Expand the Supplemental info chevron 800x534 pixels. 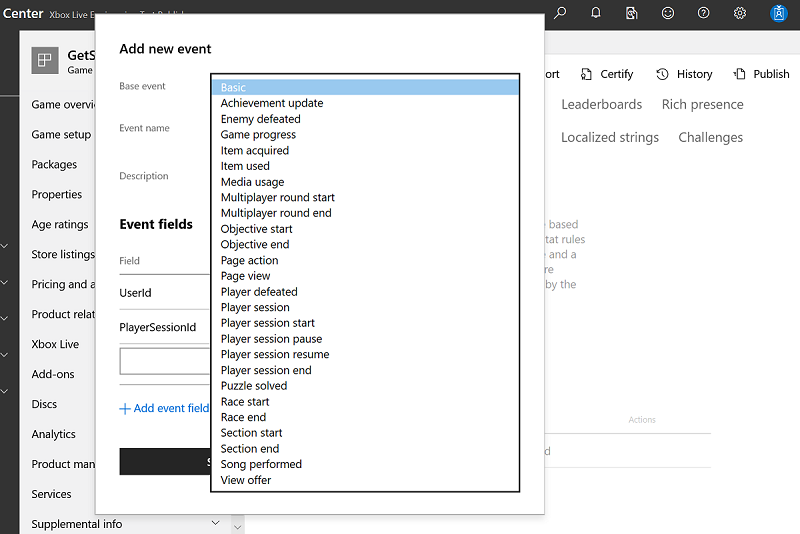[216, 523]
